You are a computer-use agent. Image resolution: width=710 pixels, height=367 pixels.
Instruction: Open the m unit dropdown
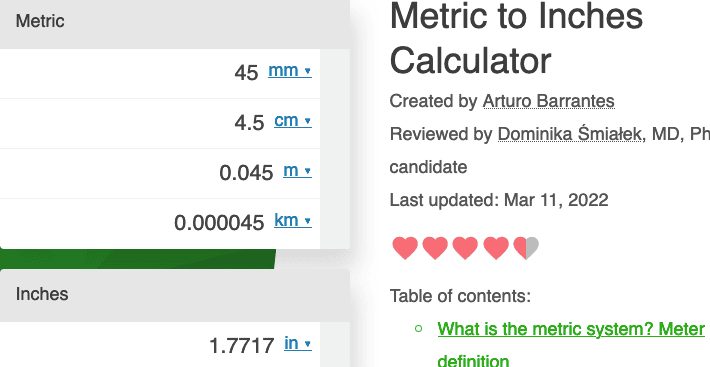[297, 171]
